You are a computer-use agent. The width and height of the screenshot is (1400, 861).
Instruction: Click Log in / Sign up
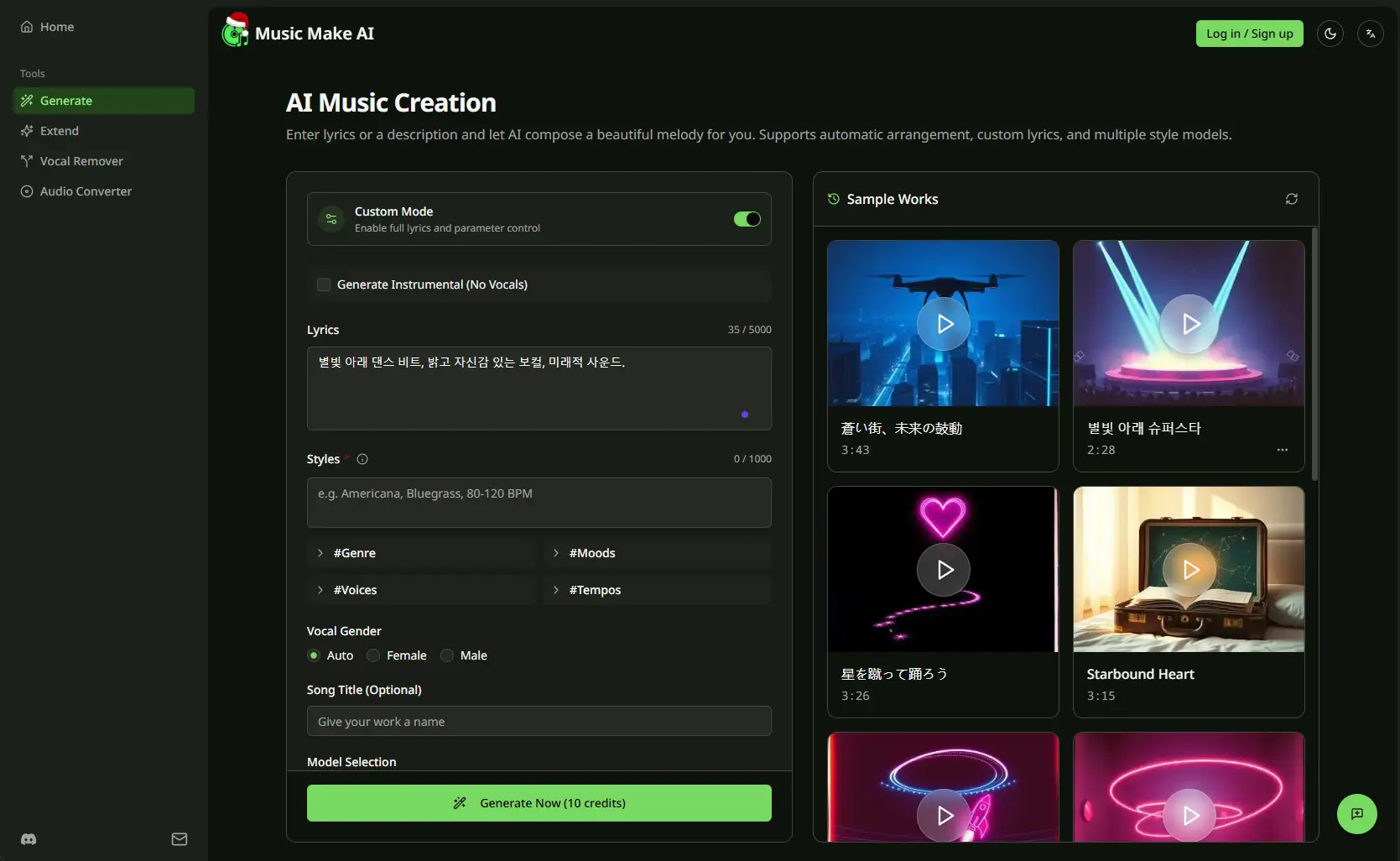[x=1250, y=34]
